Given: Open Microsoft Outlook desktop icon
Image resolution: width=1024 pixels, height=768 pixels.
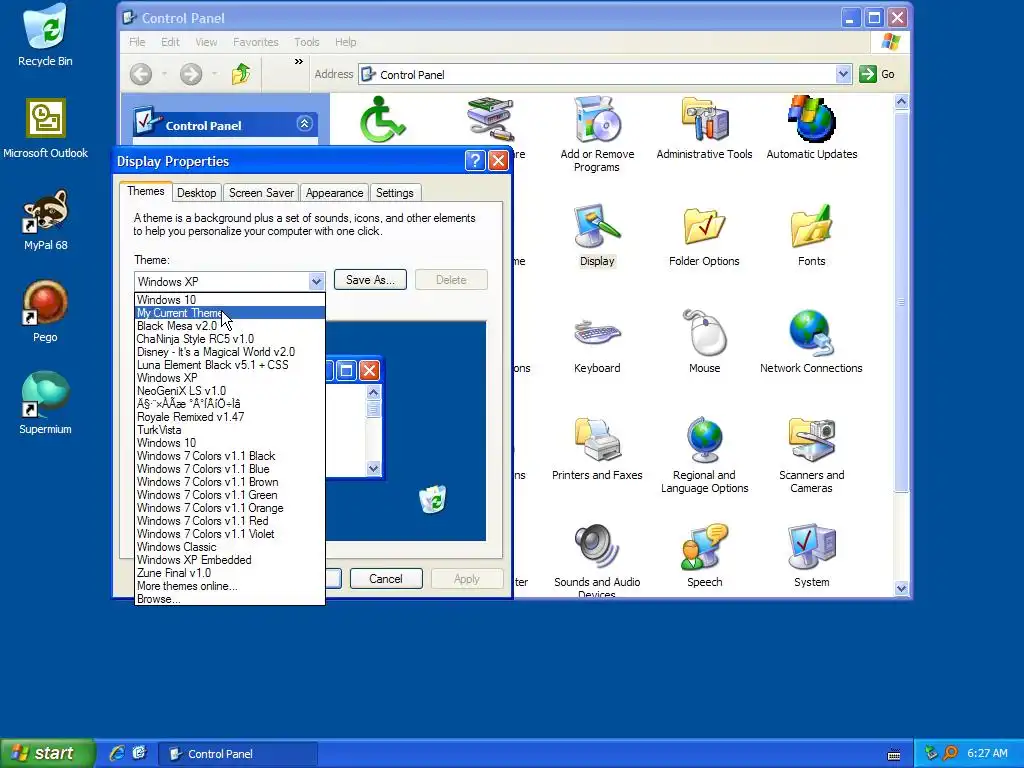Looking at the screenshot, I should coord(45,128).
